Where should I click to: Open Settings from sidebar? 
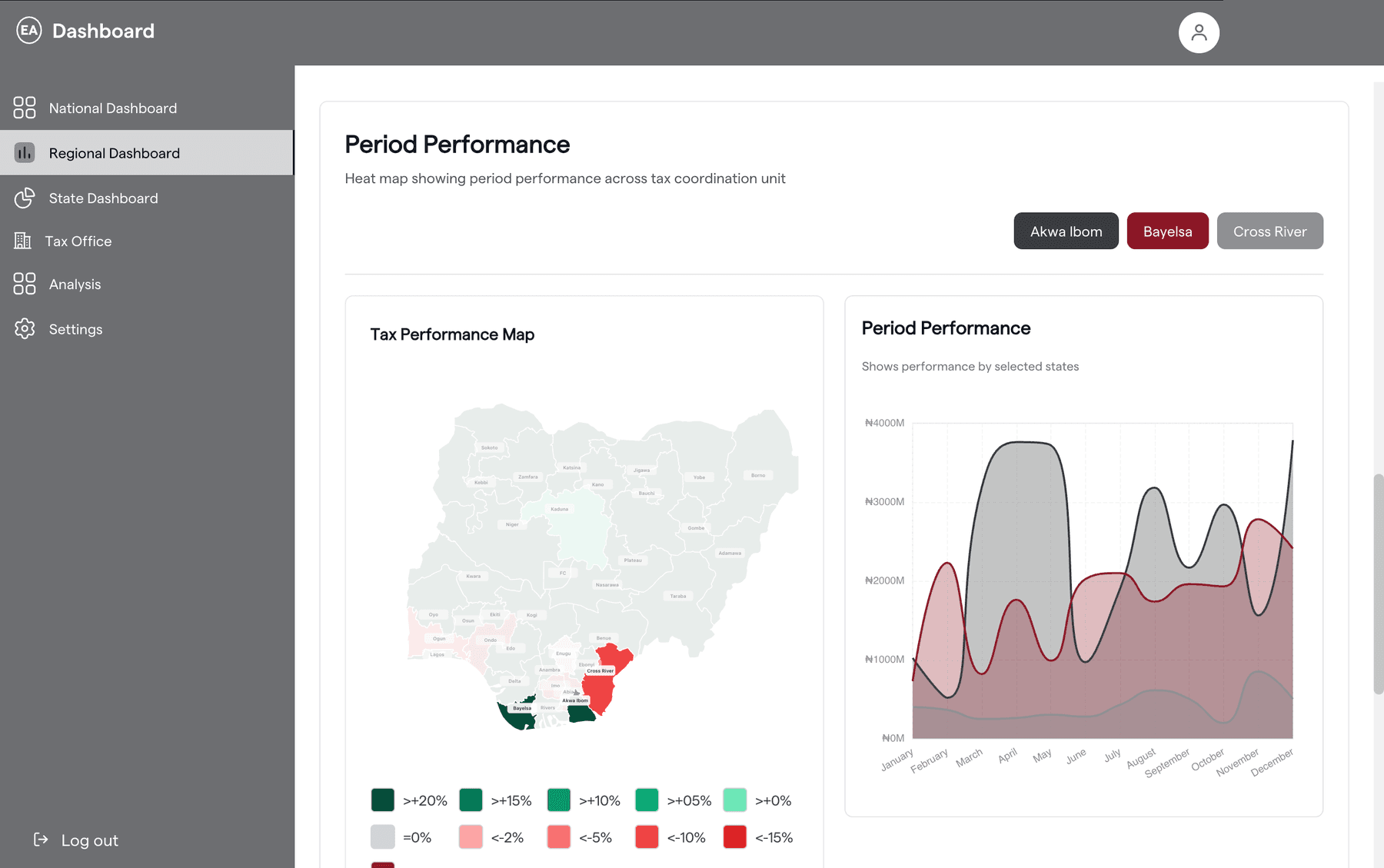pyautogui.click(x=147, y=328)
